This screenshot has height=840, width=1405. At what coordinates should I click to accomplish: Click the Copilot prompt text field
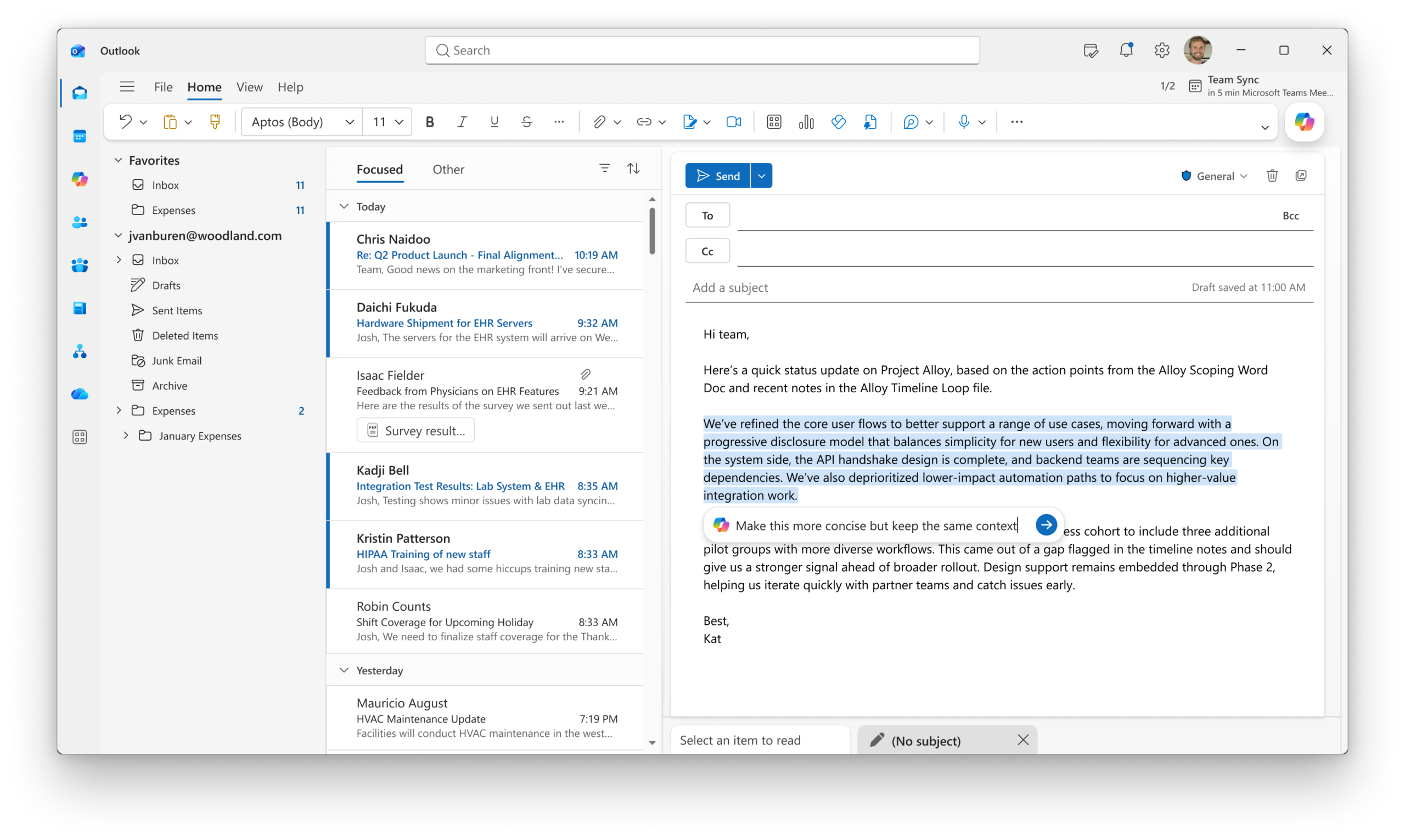pyautogui.click(x=876, y=525)
